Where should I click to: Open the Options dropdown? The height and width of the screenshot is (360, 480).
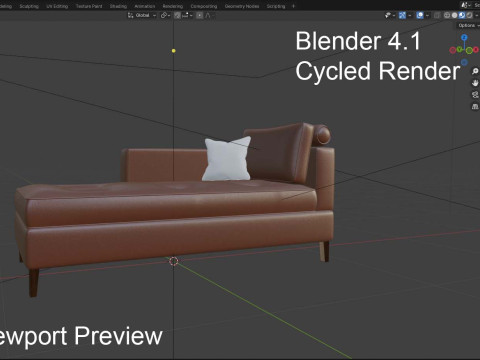tap(468, 25)
